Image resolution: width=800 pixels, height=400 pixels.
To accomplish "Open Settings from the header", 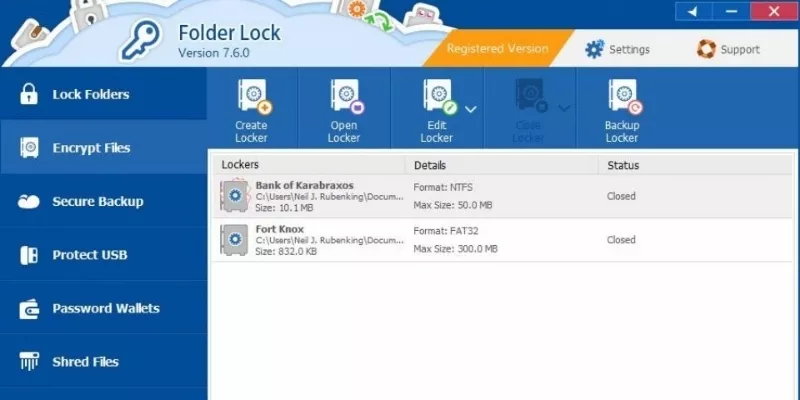I will click(617, 49).
